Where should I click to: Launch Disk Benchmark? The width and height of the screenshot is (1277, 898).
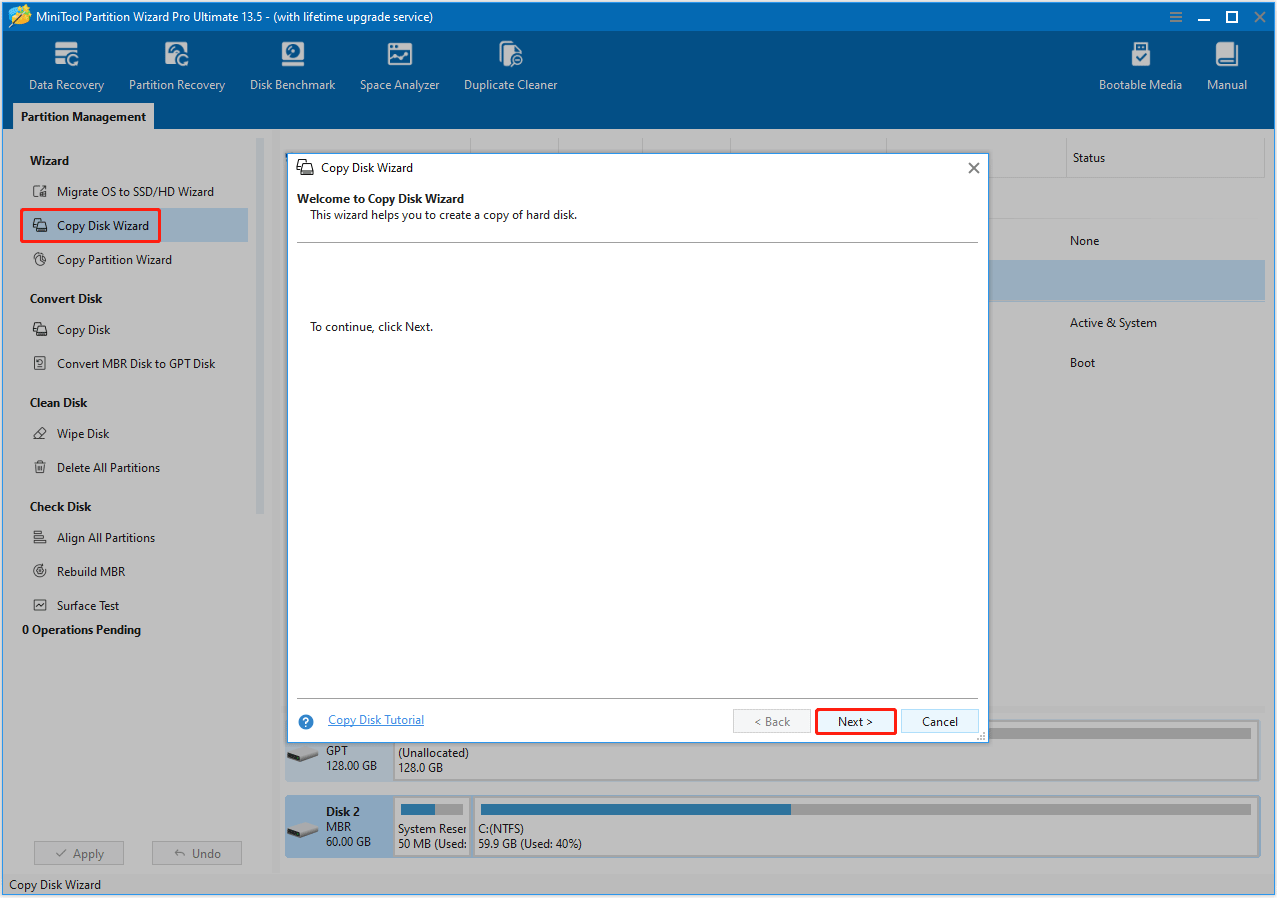pos(292,65)
